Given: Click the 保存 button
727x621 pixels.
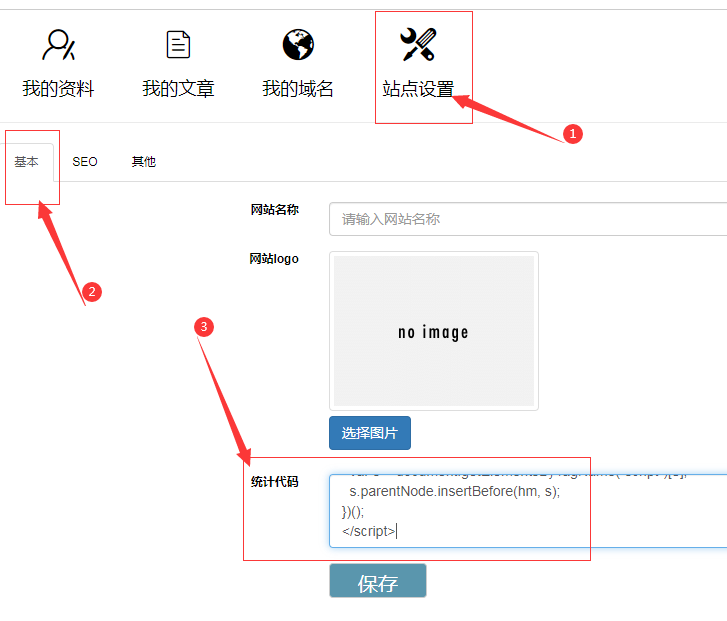Looking at the screenshot, I should pos(378,581).
